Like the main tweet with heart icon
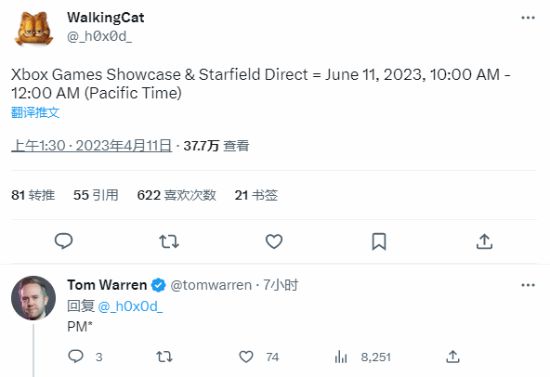 pyautogui.click(x=274, y=242)
